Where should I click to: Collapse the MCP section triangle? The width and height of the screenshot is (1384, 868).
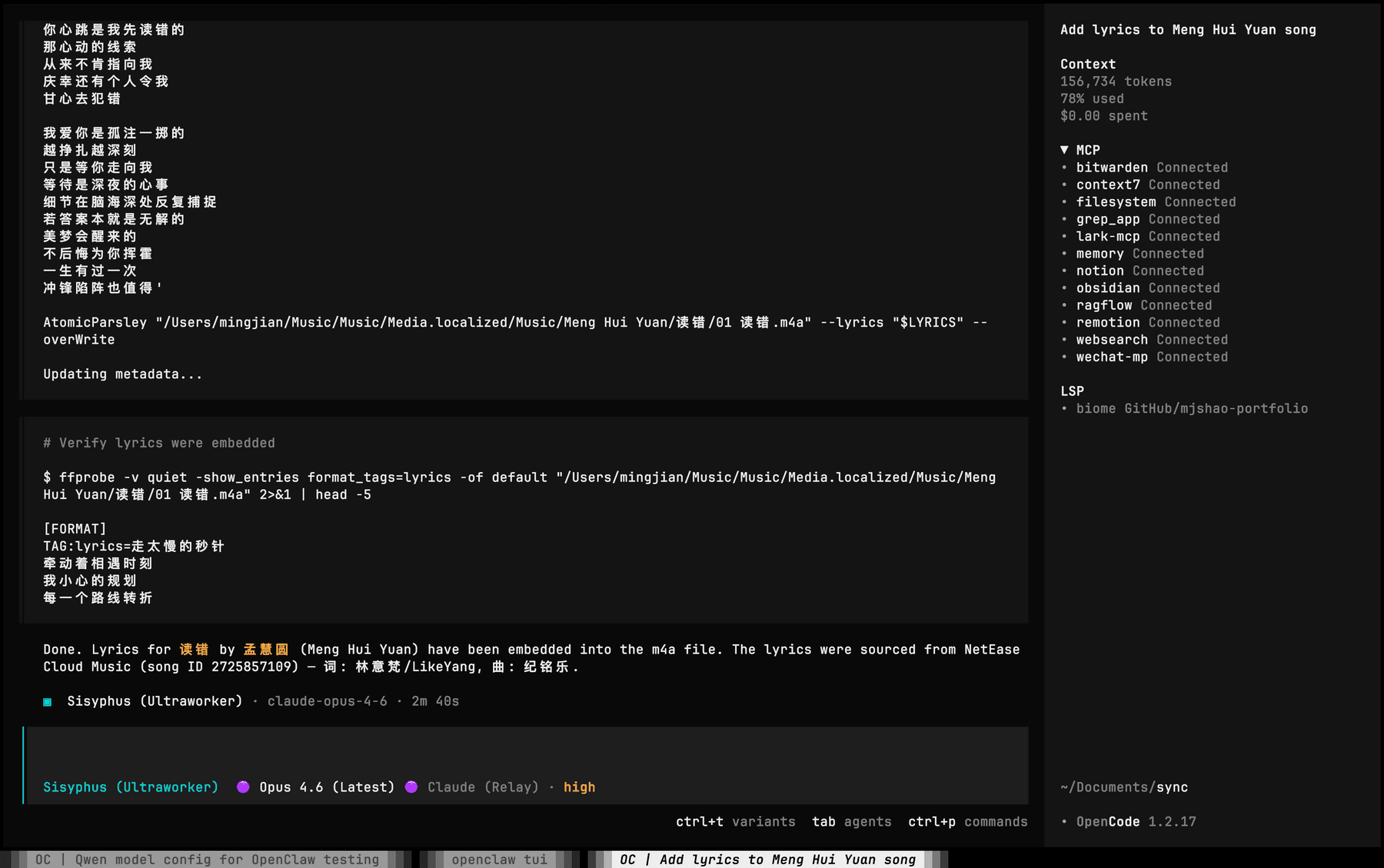click(x=1064, y=150)
